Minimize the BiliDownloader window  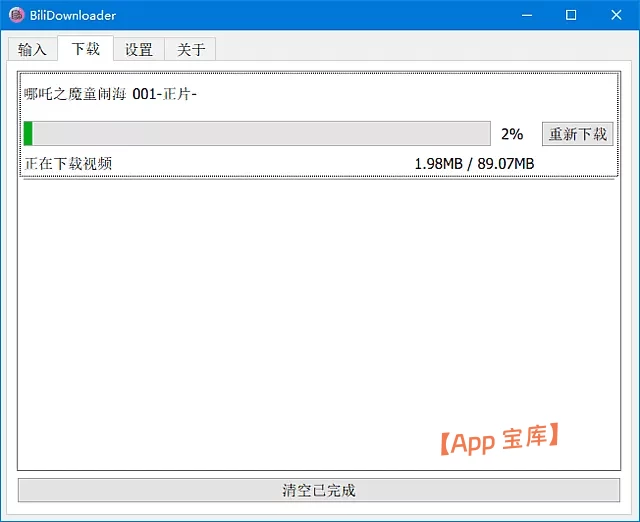[x=527, y=15]
